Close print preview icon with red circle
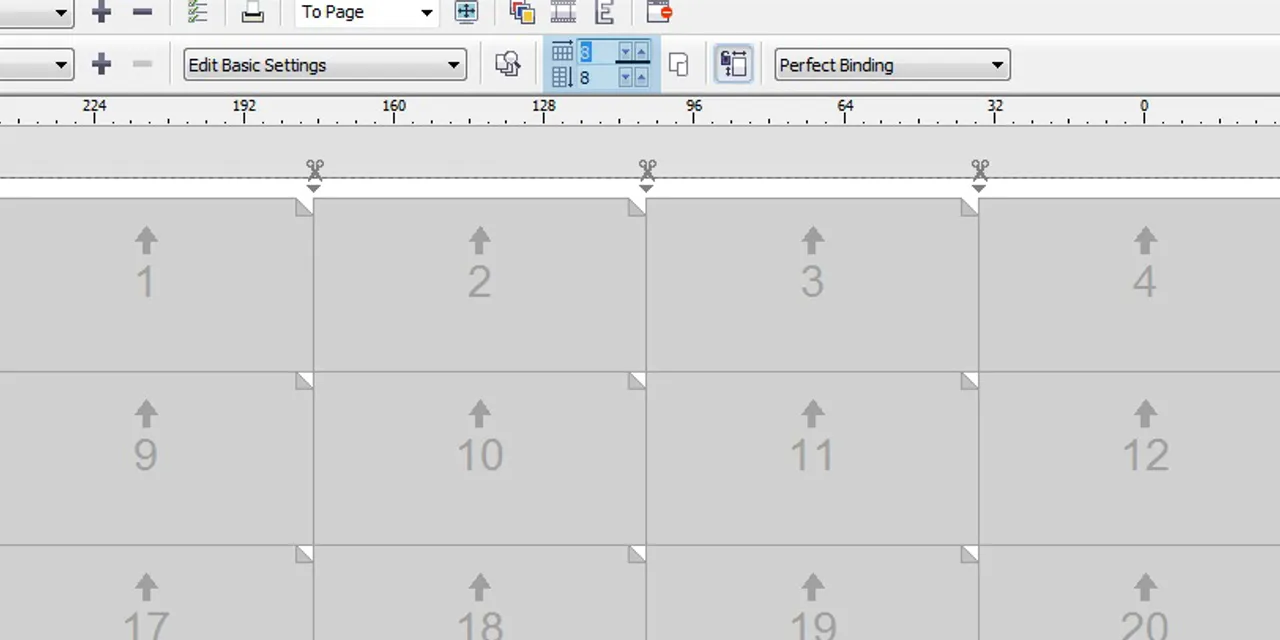The image size is (1280, 640). (659, 12)
